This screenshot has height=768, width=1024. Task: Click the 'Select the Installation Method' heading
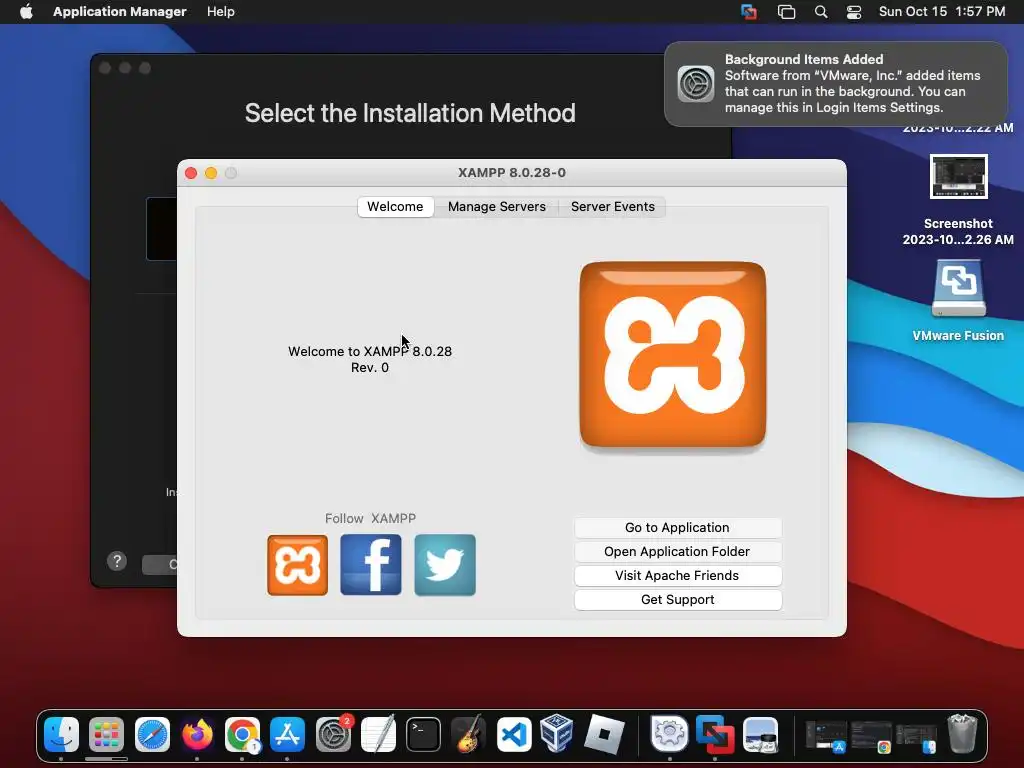[410, 113]
